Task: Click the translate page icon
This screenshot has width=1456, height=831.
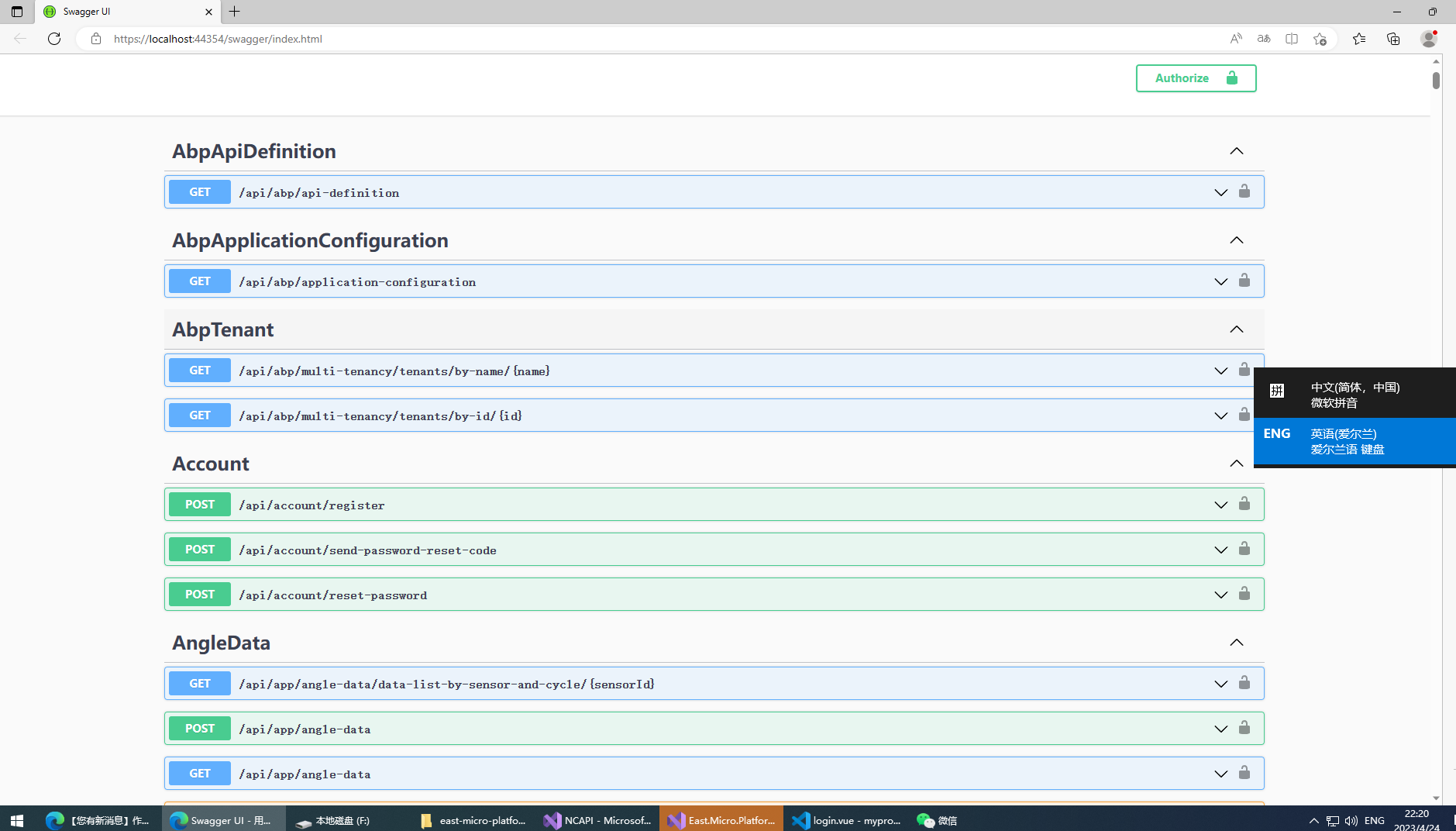Action: [1264, 39]
